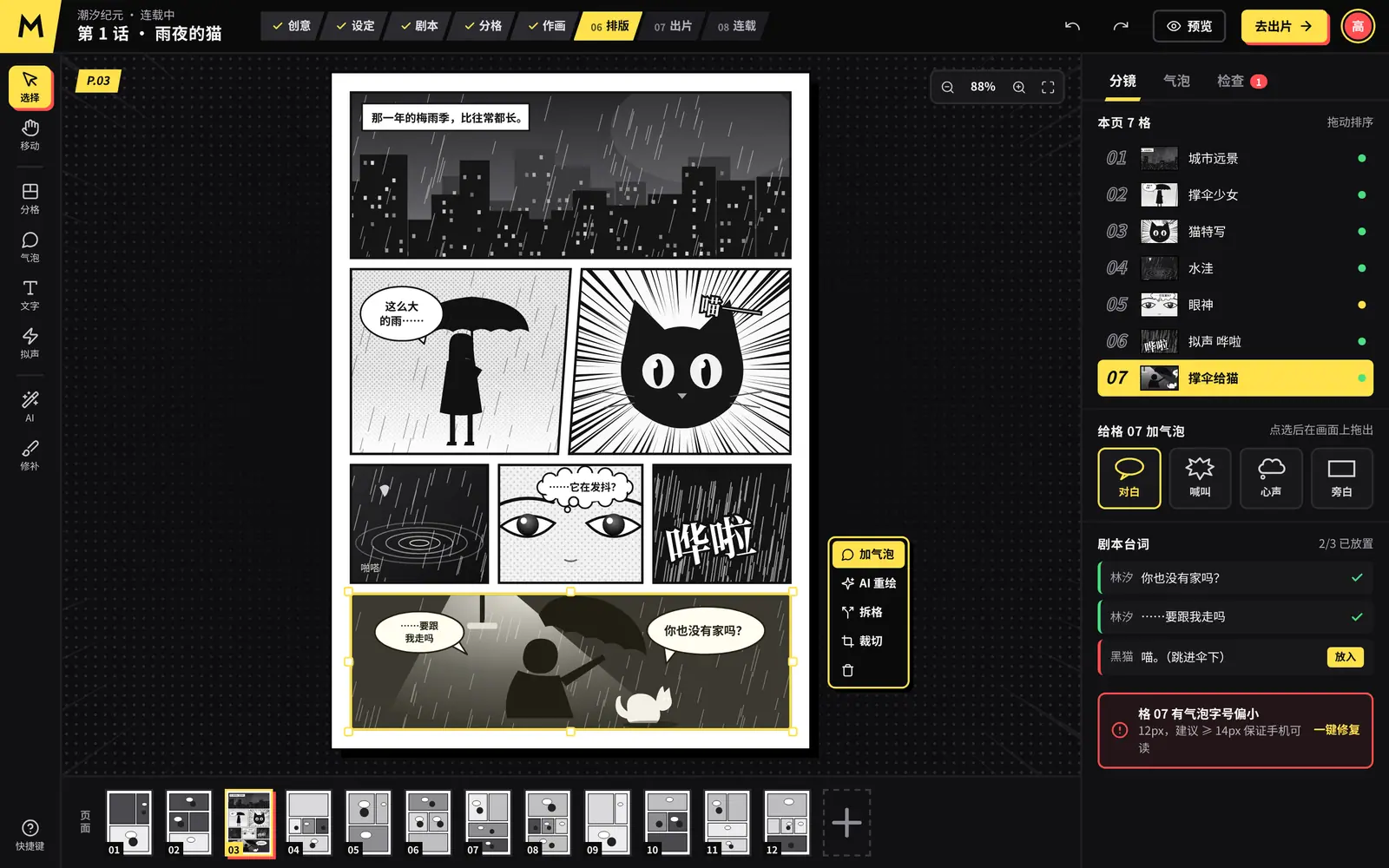Pick the 气泡 bubble tool in sidebar
The height and width of the screenshot is (868, 1389).
coord(30,247)
